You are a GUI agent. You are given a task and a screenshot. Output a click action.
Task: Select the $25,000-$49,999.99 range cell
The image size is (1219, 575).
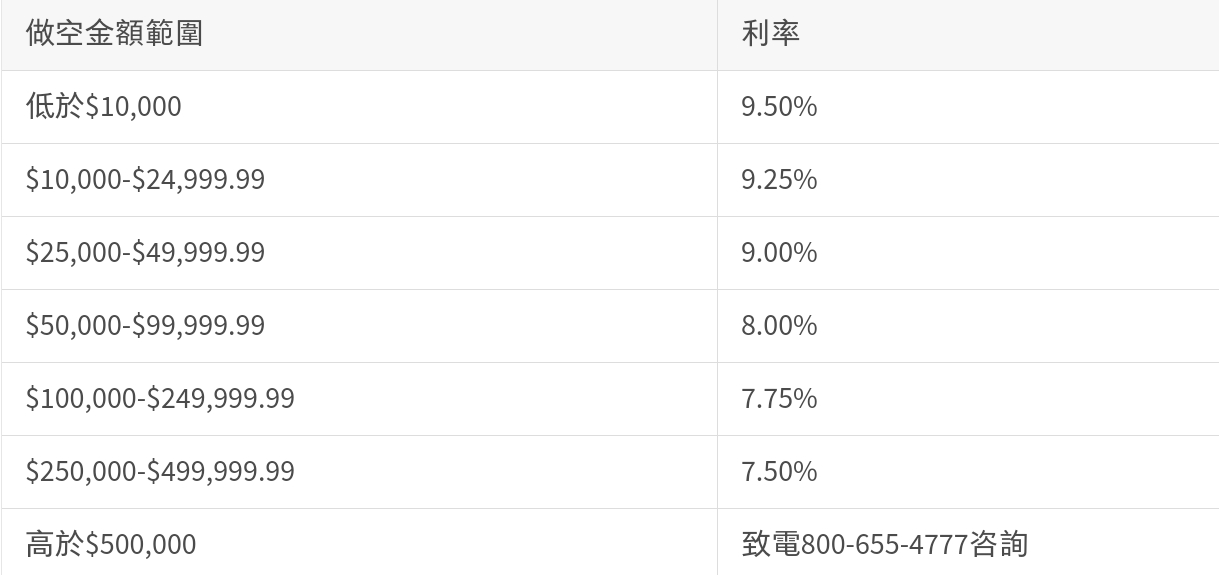pyautogui.click(x=145, y=252)
